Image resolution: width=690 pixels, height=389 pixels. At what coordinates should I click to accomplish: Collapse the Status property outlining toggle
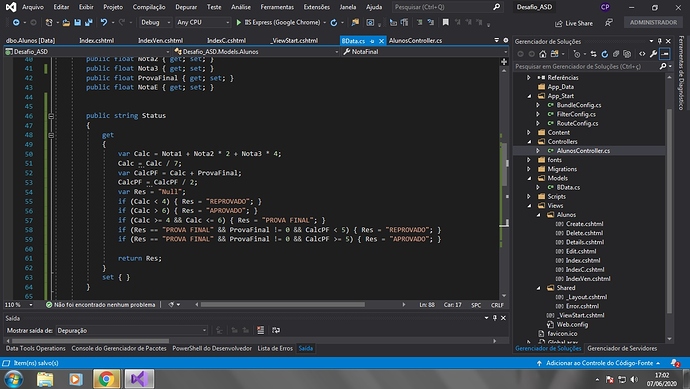pyautogui.click(x=51, y=116)
